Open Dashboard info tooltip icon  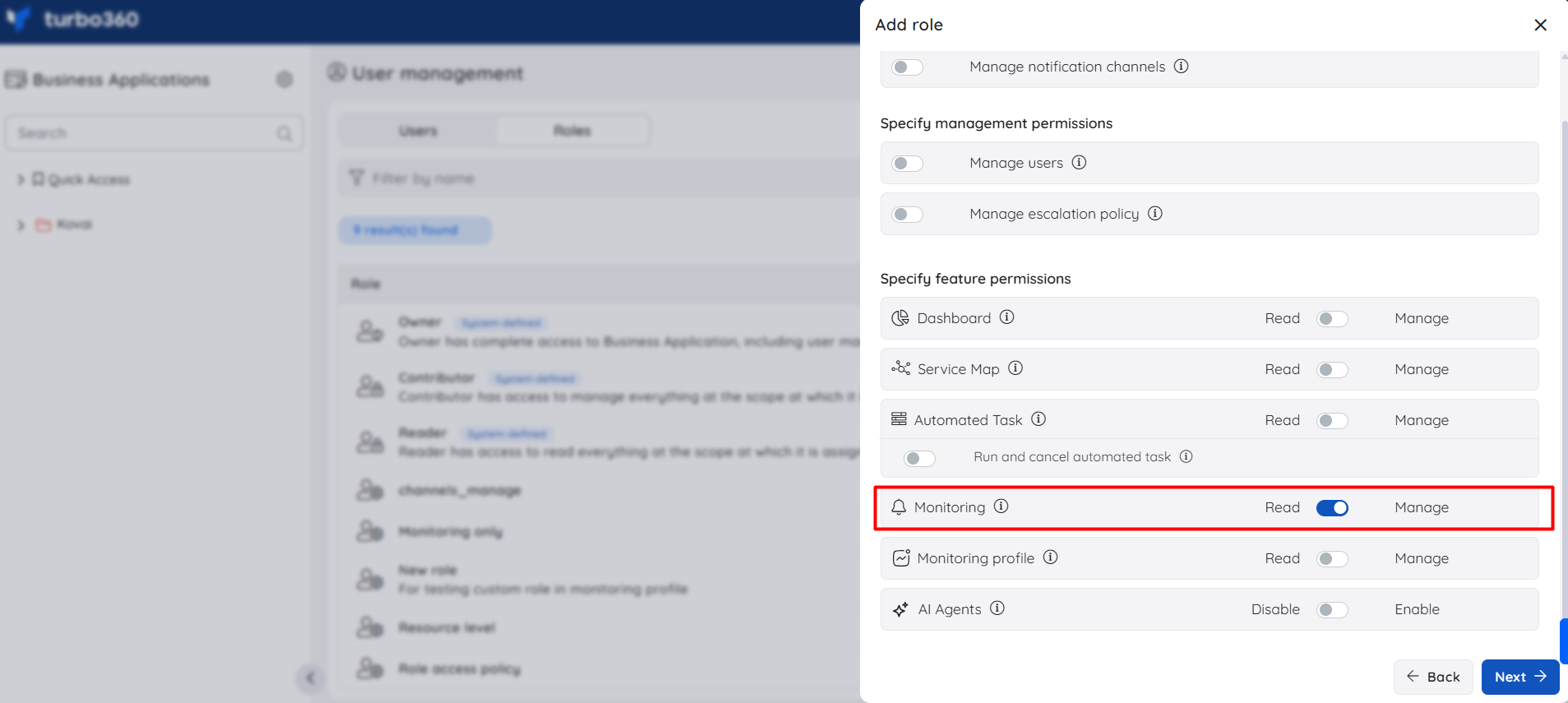tap(1006, 317)
